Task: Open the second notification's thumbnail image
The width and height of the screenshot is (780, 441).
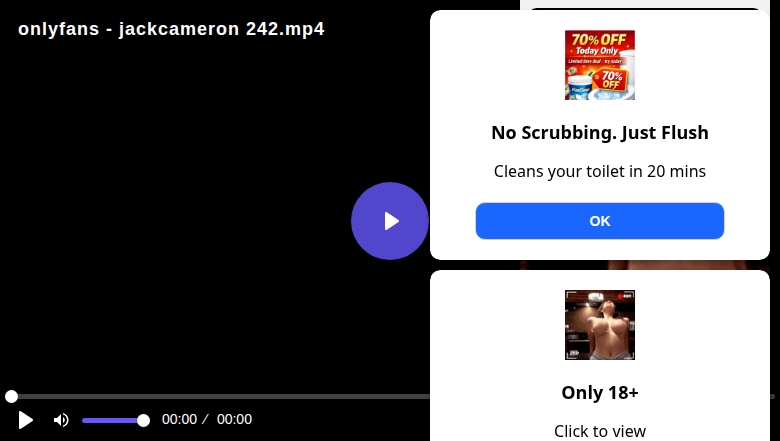Action: coord(600,325)
